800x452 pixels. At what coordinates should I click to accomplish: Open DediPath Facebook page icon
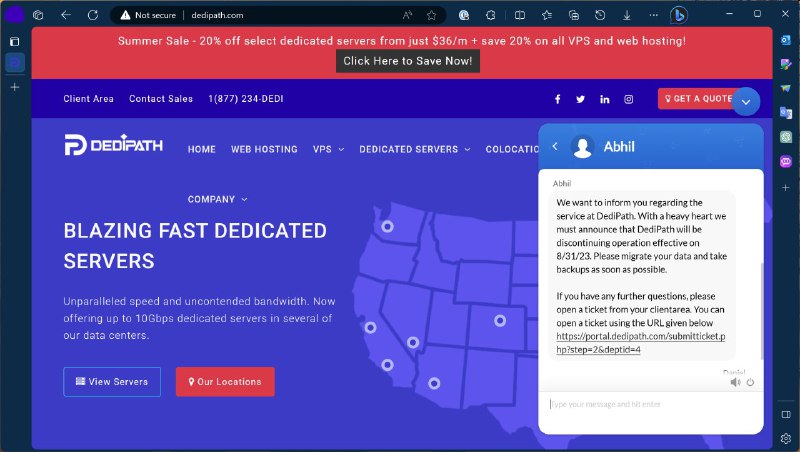[557, 99]
